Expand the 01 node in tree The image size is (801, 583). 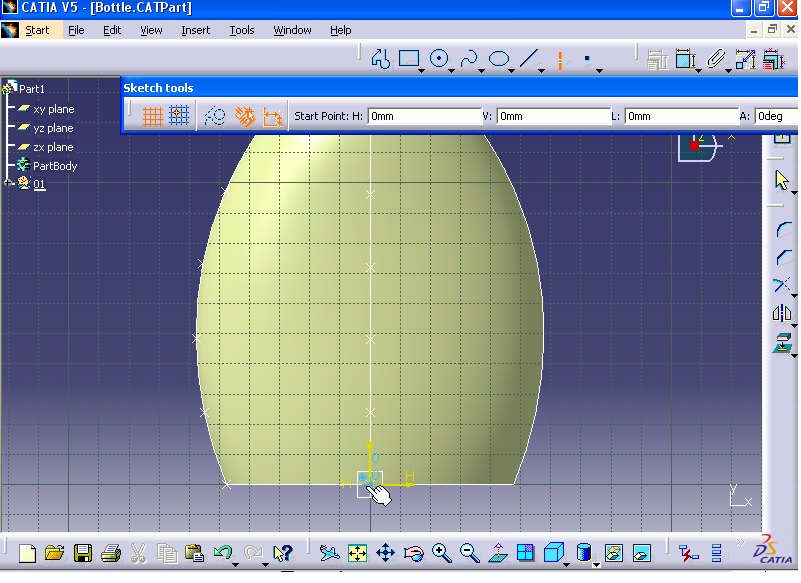pyautogui.click(x=8, y=183)
